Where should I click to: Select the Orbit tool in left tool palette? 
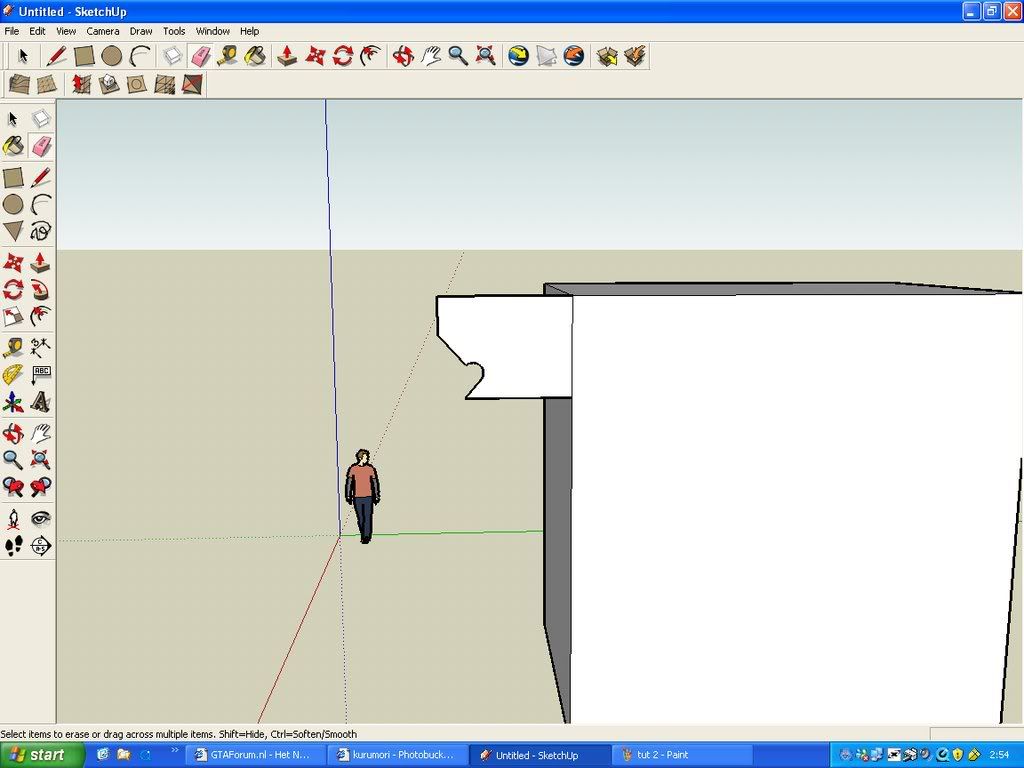[x=13, y=433]
